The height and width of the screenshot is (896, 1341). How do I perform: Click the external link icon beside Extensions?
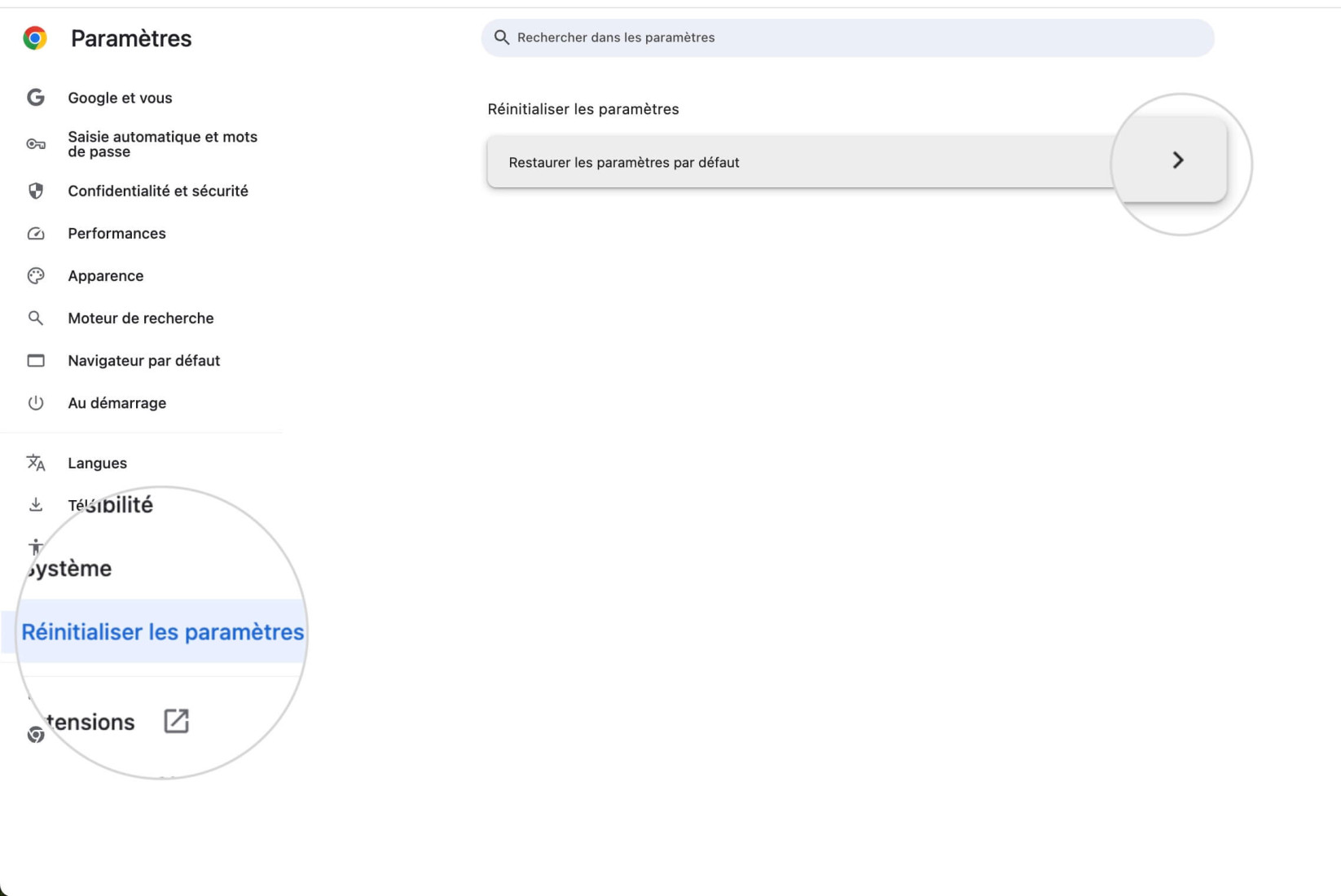coord(176,721)
